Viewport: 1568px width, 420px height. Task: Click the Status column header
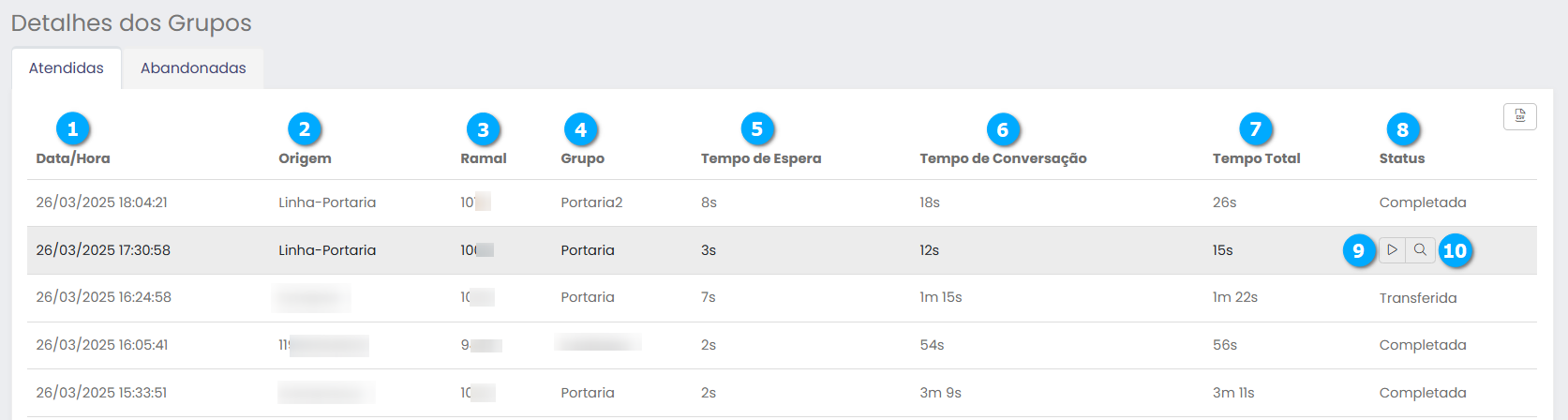click(1402, 158)
